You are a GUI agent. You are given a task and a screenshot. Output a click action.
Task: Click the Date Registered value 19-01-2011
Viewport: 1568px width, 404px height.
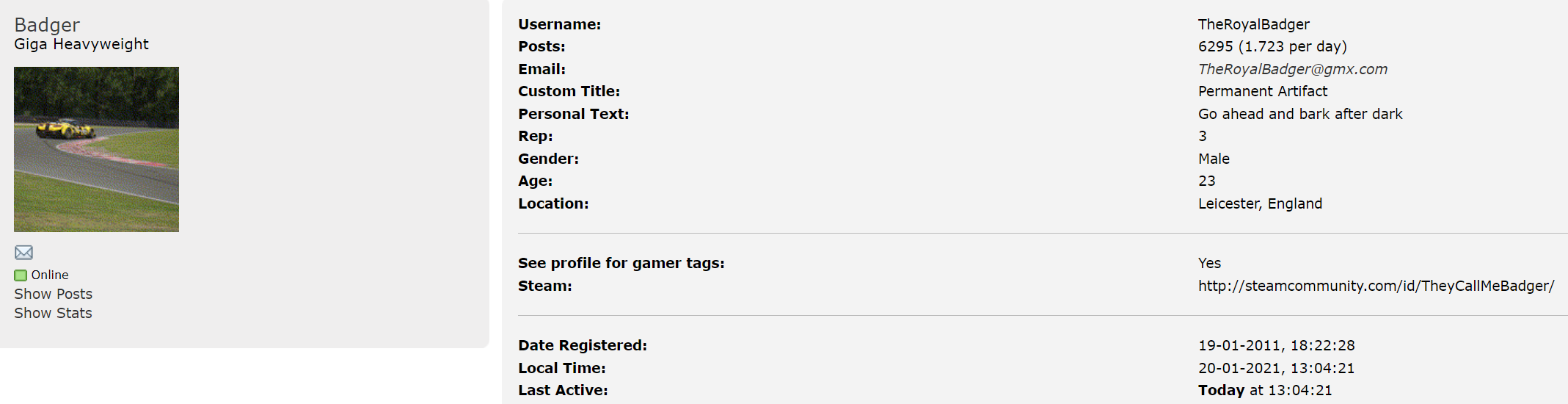tap(1276, 345)
